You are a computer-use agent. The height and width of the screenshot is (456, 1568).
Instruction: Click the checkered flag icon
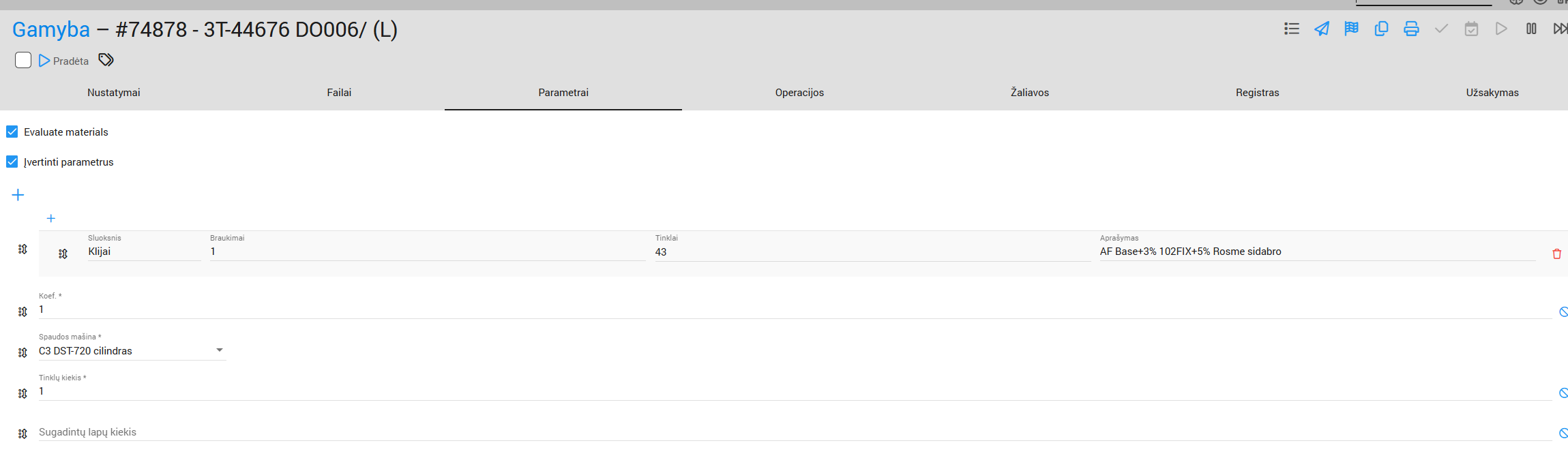(x=1351, y=29)
